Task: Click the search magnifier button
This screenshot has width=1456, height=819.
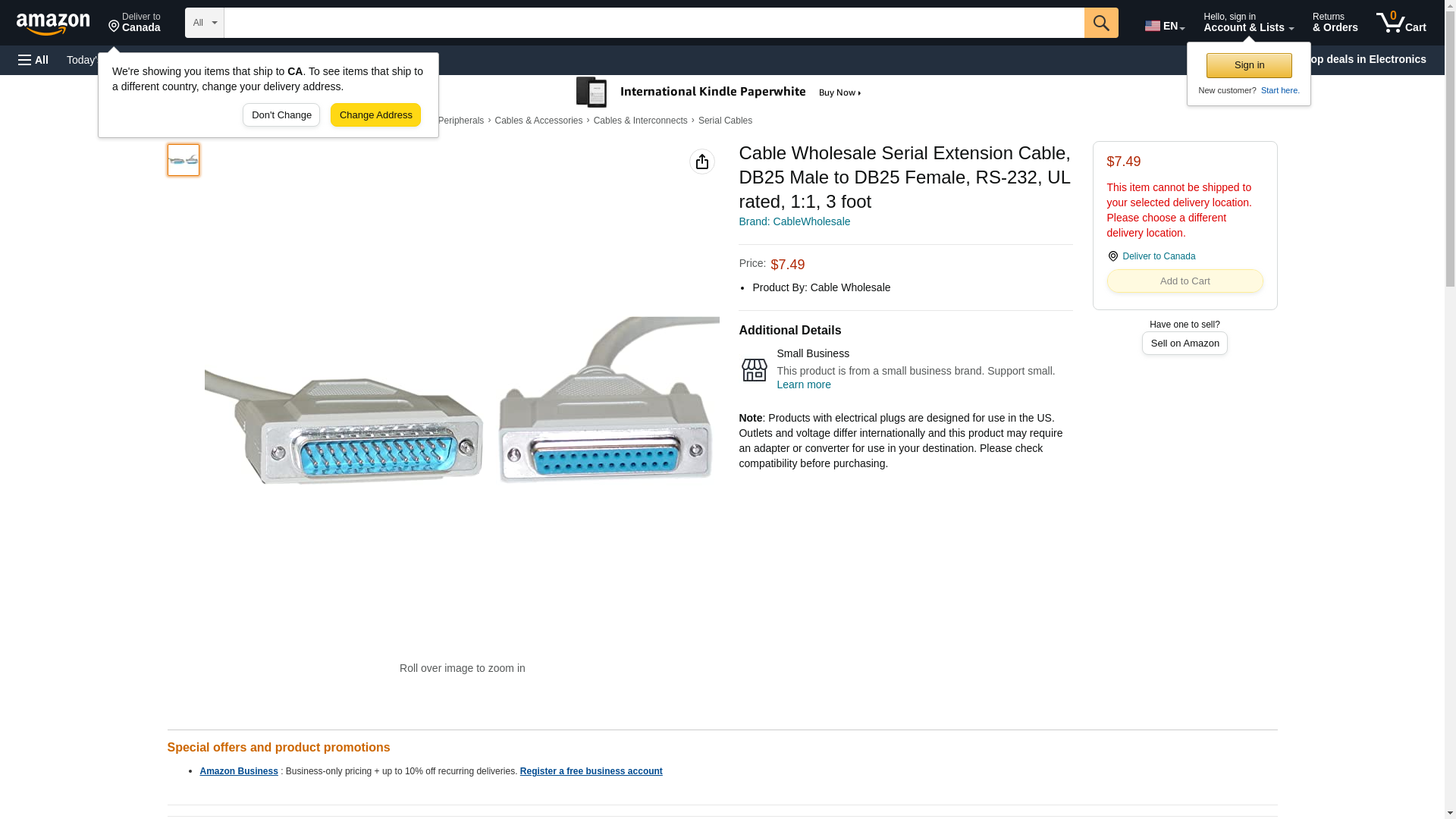Action: point(1101,23)
